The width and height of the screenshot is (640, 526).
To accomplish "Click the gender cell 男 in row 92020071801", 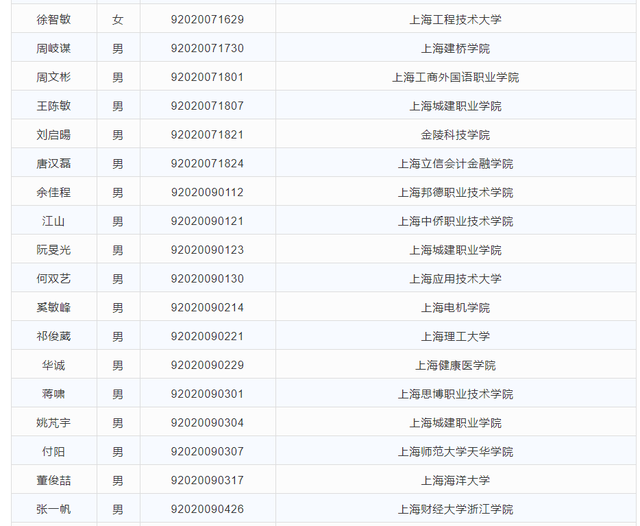I will [118, 77].
